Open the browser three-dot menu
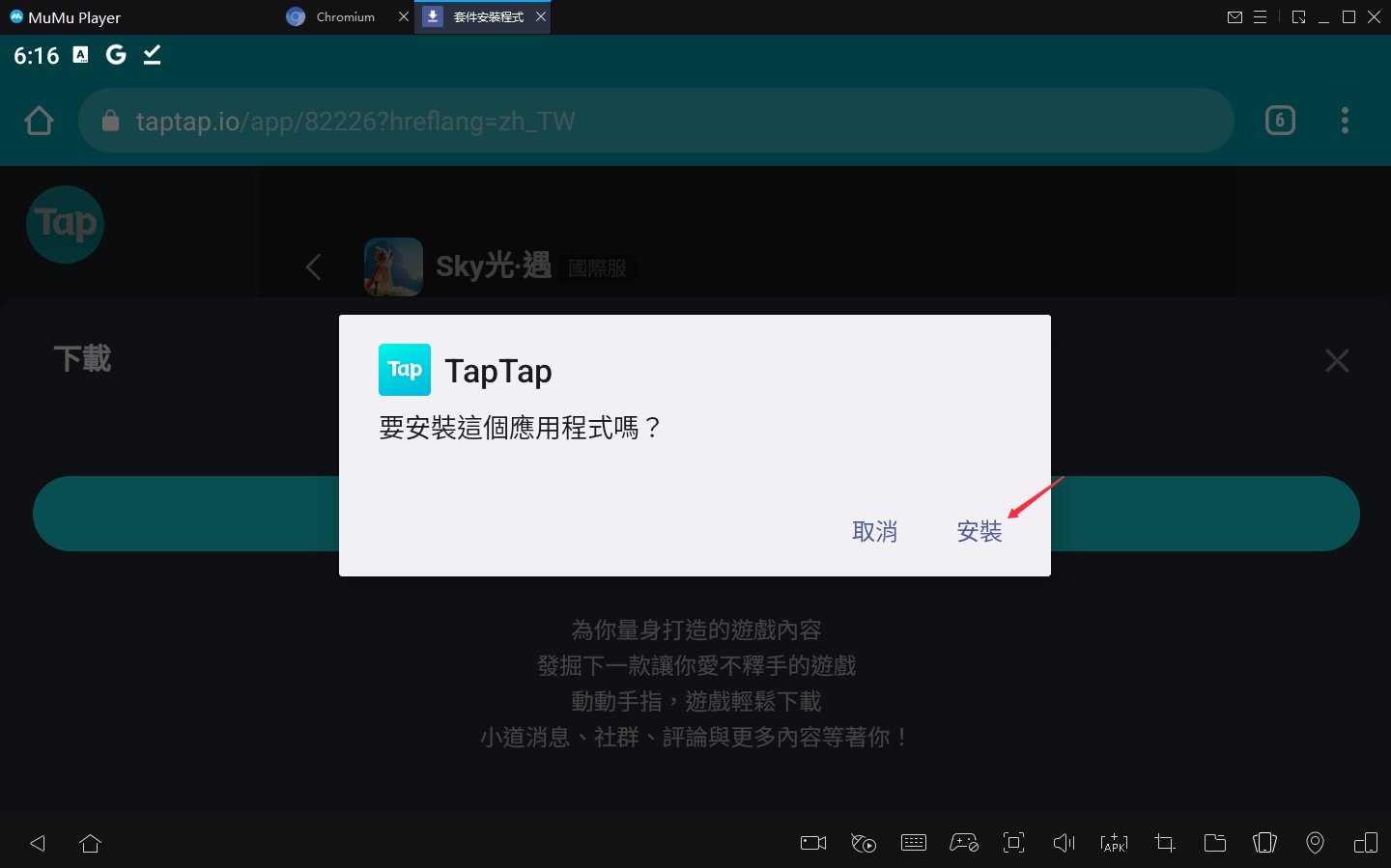 [x=1345, y=121]
